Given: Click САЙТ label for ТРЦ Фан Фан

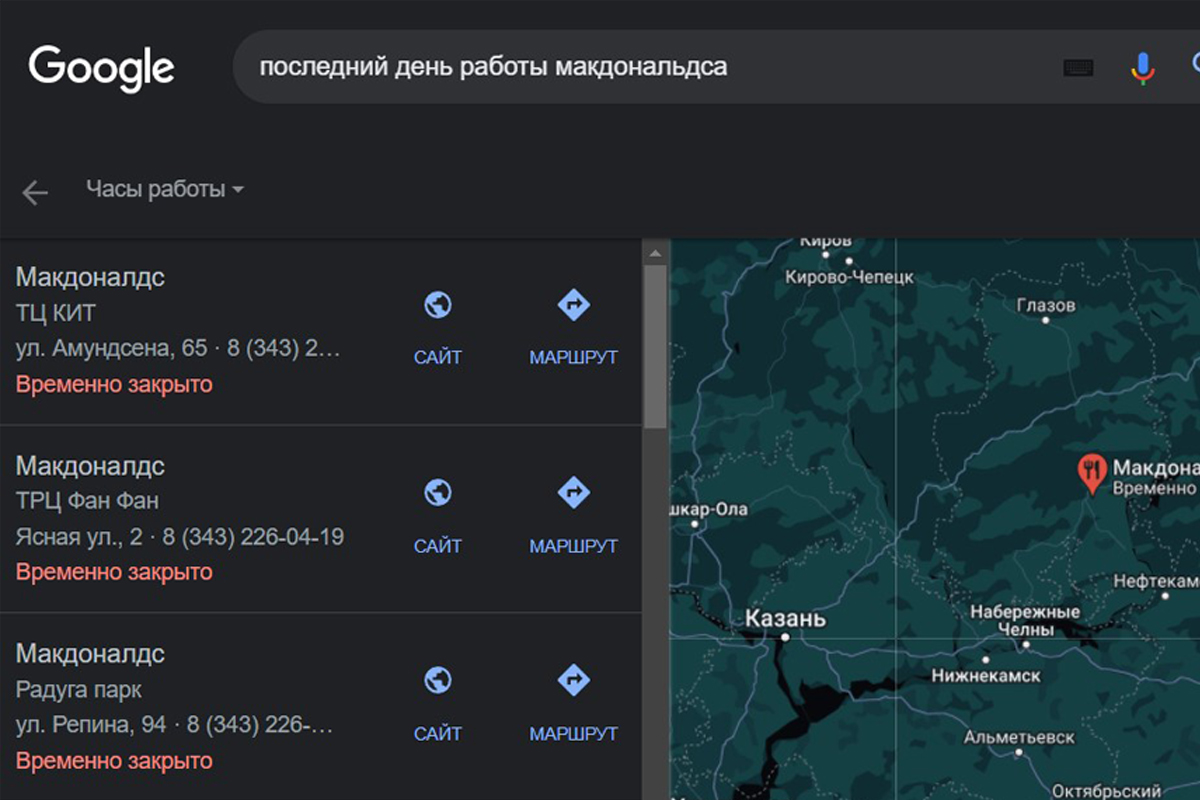Looking at the screenshot, I should pyautogui.click(x=438, y=546).
